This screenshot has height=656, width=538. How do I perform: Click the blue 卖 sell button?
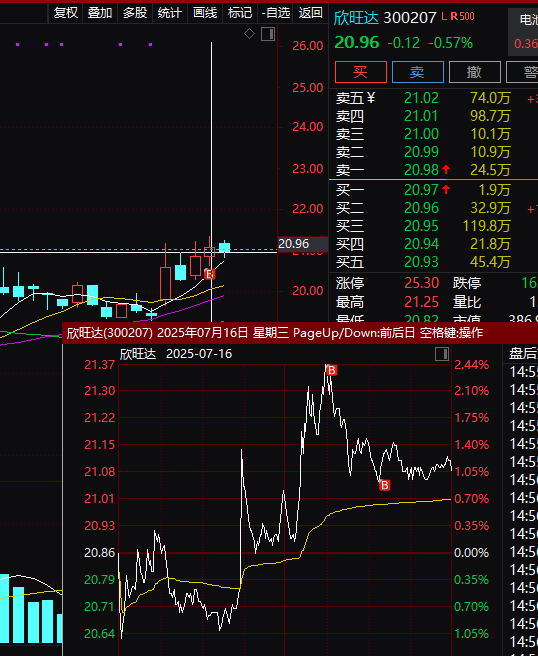418,72
